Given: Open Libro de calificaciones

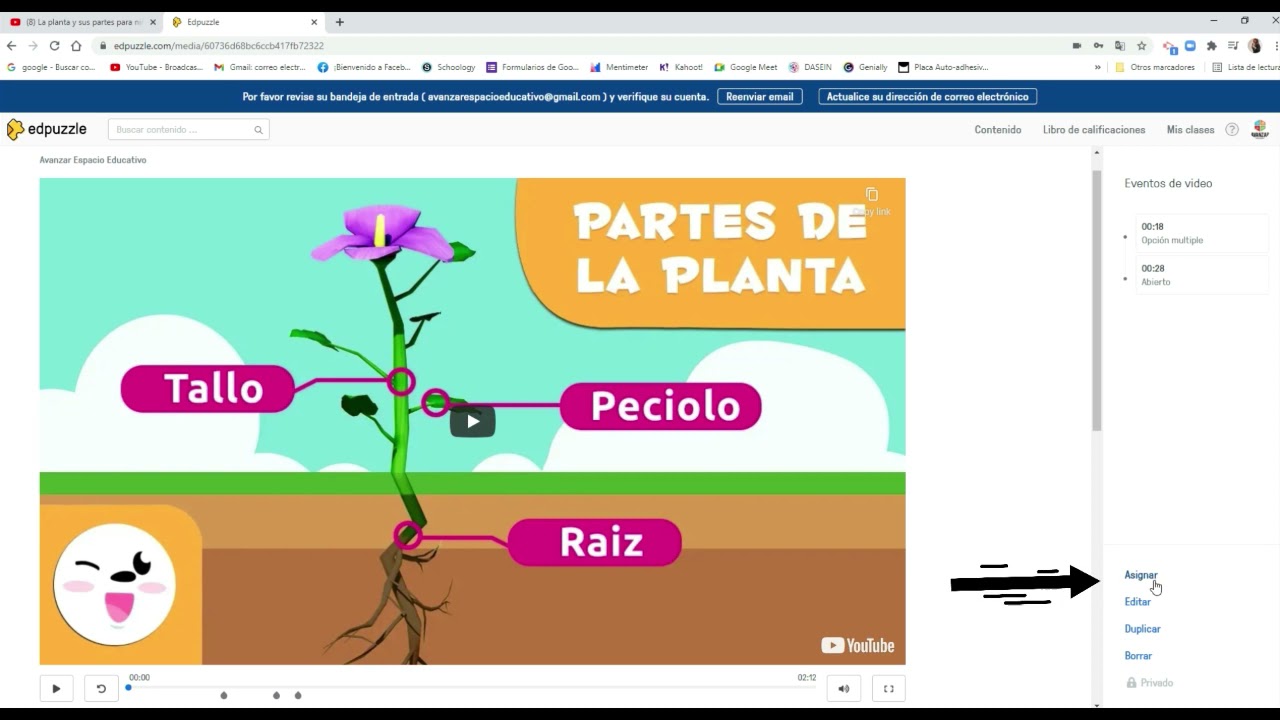Looking at the screenshot, I should (x=1094, y=130).
